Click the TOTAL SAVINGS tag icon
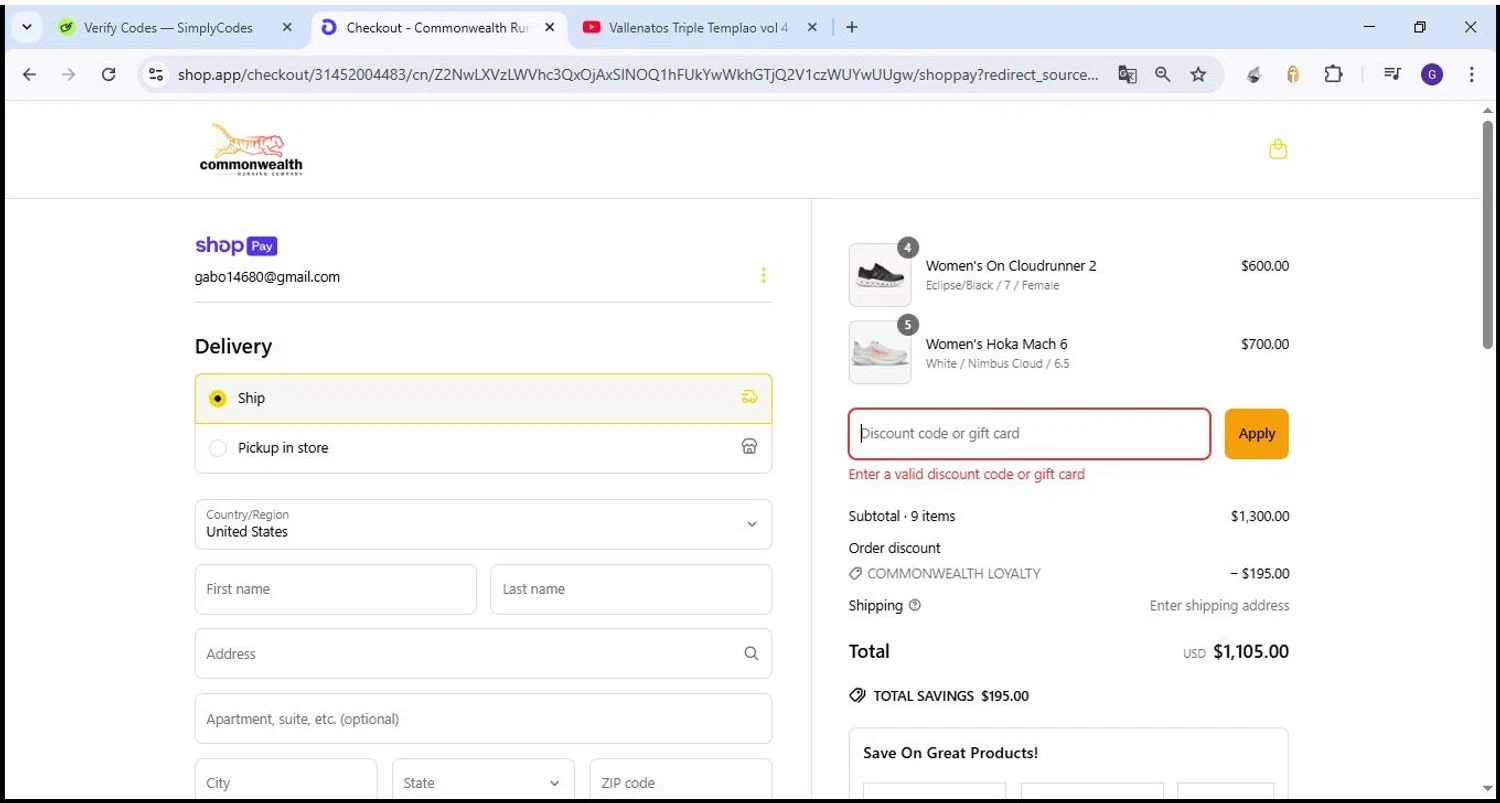The image size is (1500, 803). (857, 695)
